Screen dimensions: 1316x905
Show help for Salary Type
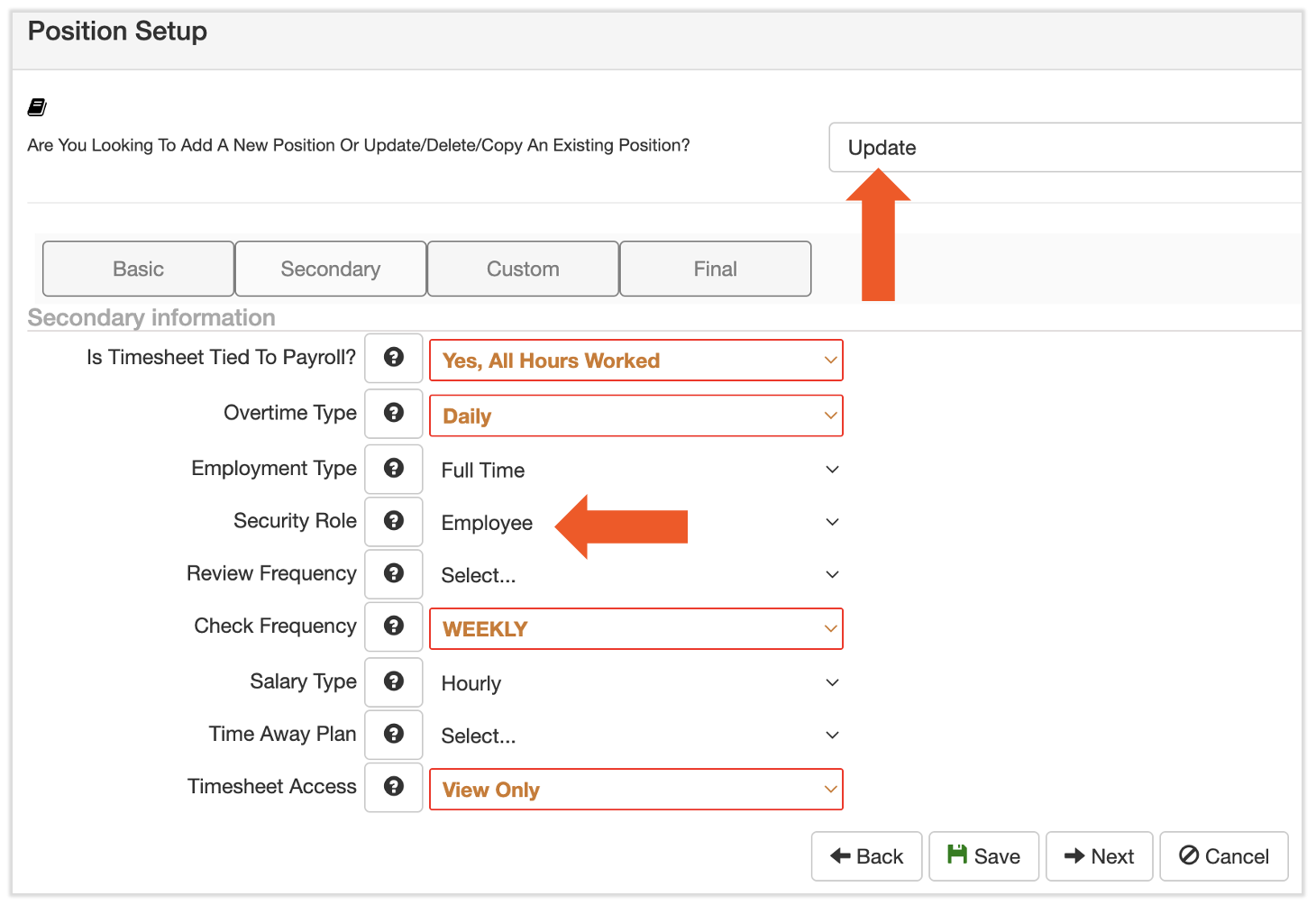394,682
